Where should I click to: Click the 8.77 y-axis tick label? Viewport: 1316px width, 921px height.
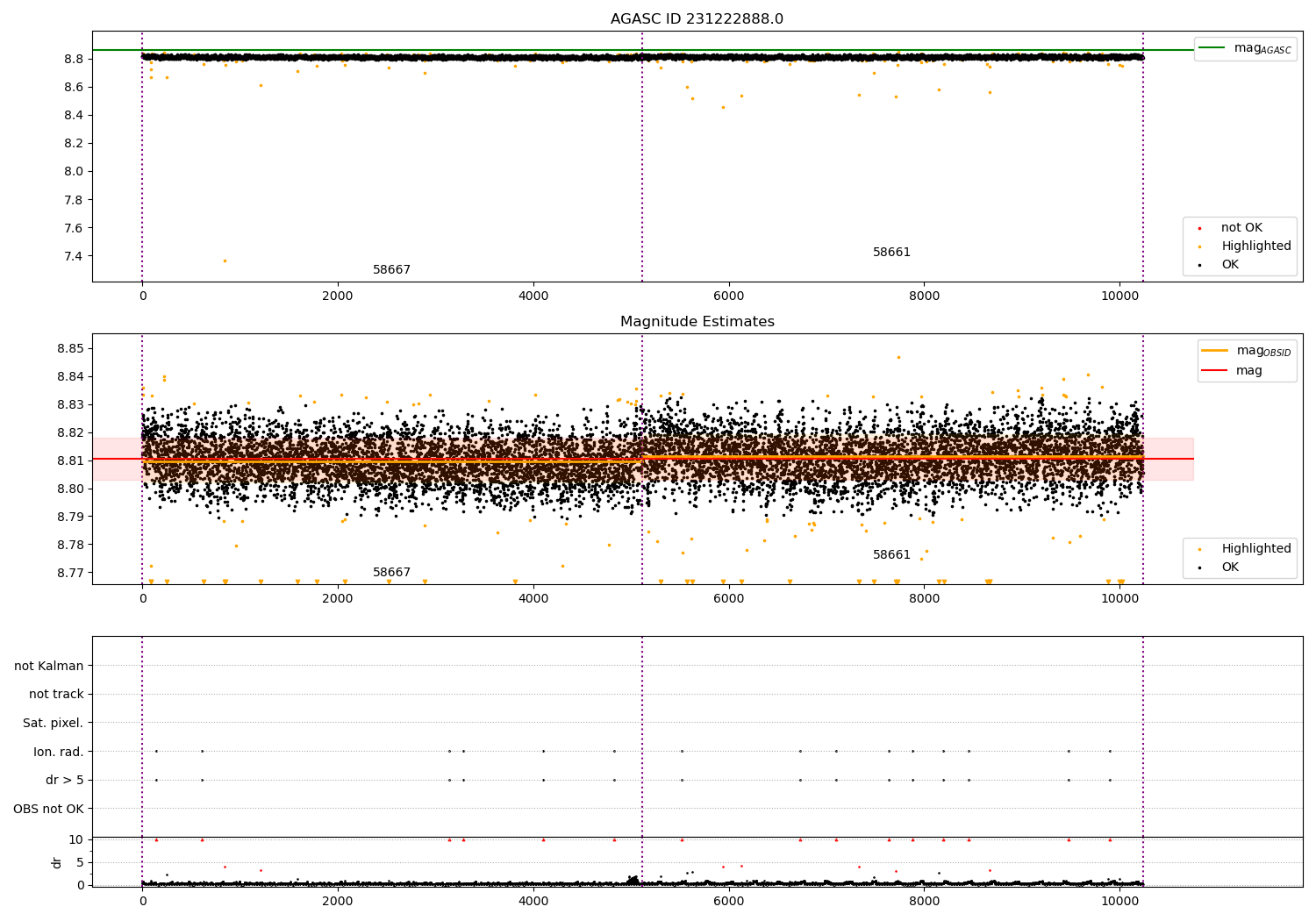coord(70,573)
